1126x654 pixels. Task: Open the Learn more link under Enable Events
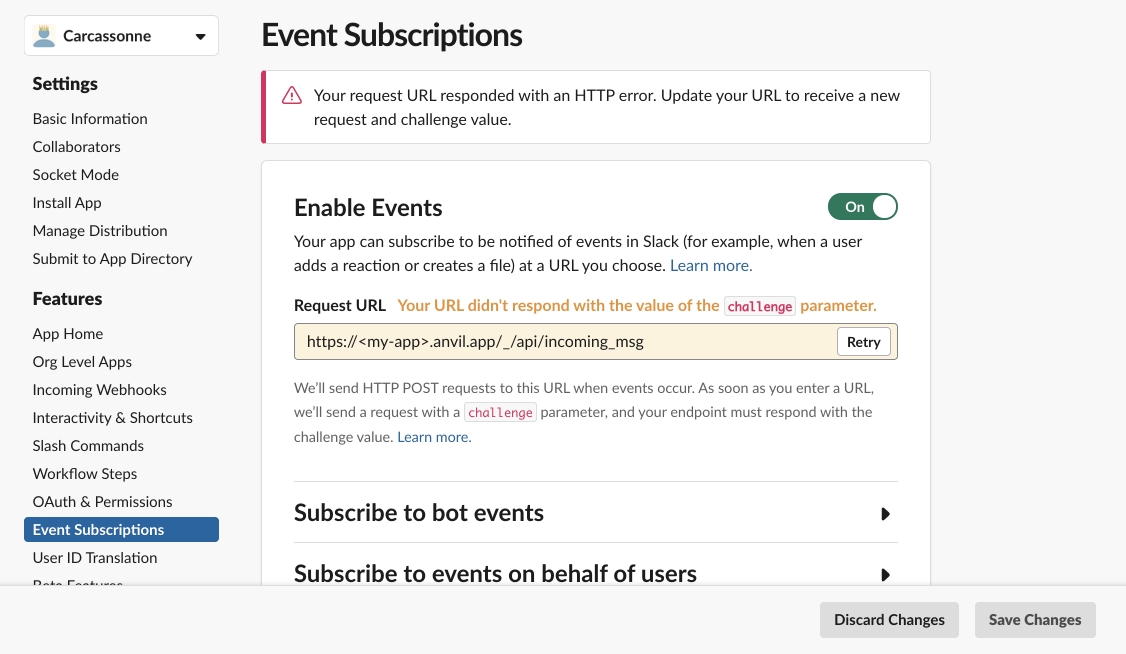(x=711, y=266)
